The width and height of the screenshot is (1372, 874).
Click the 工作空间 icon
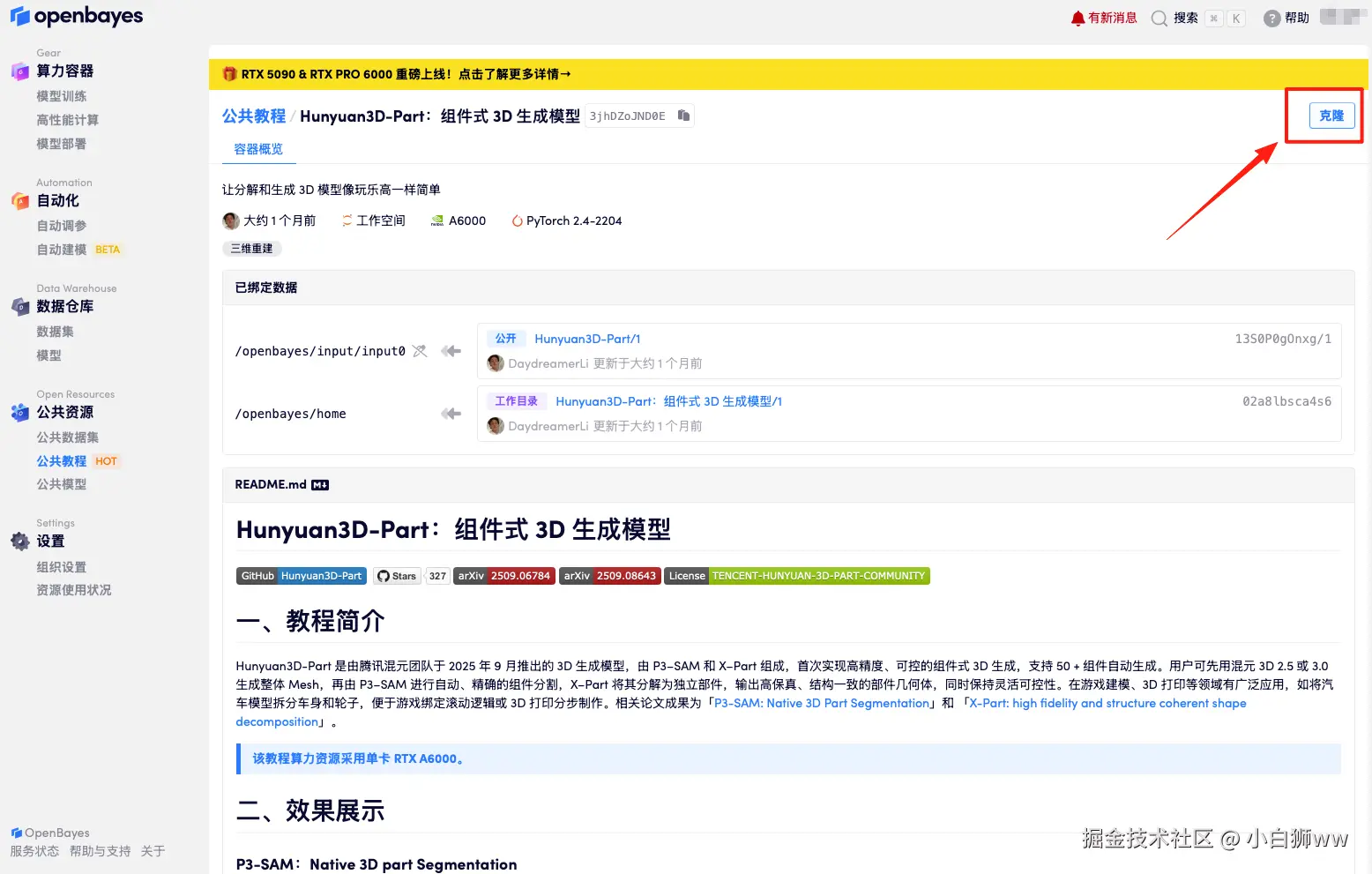pyautogui.click(x=347, y=220)
